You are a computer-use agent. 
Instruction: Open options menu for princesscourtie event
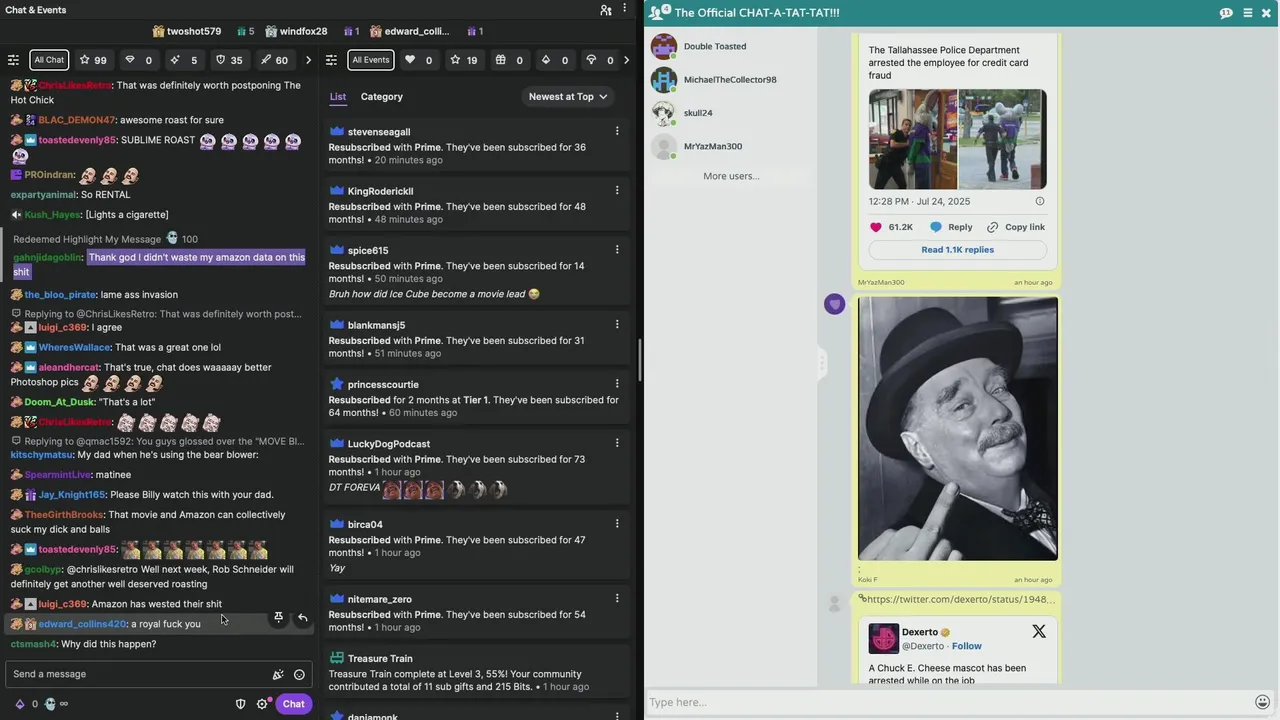click(x=617, y=384)
